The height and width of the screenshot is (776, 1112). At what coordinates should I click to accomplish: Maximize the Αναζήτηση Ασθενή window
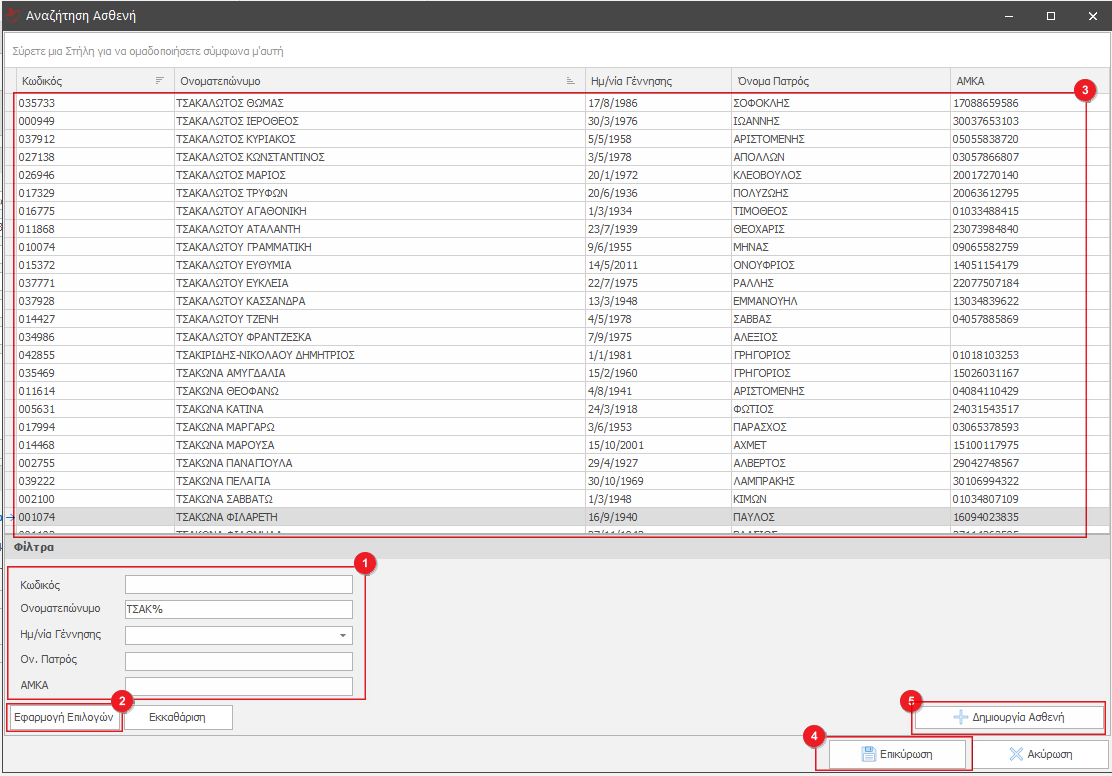[1051, 16]
